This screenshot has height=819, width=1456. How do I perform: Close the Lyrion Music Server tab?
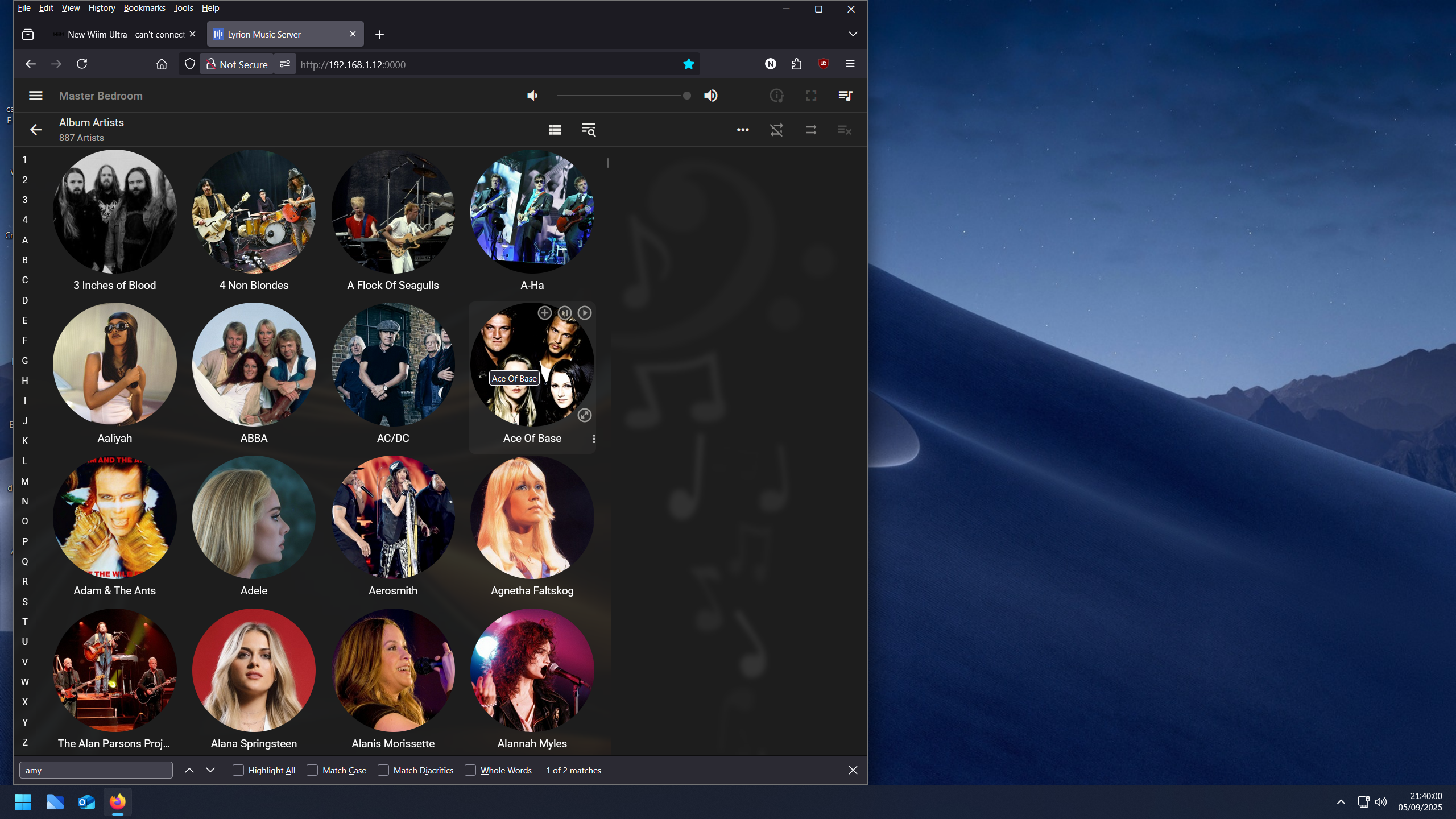click(x=353, y=34)
